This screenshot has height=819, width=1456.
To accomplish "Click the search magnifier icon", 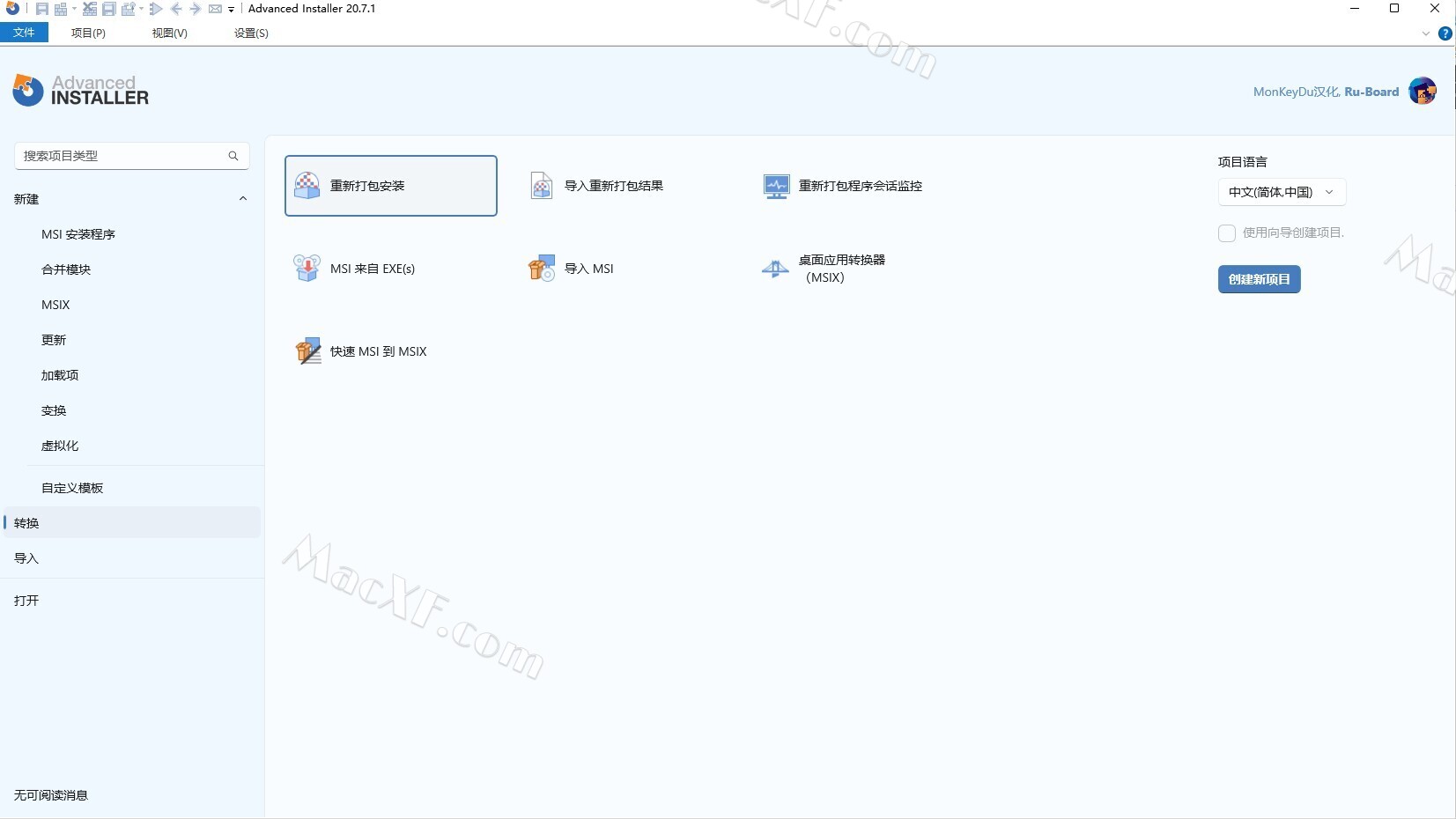I will point(233,156).
